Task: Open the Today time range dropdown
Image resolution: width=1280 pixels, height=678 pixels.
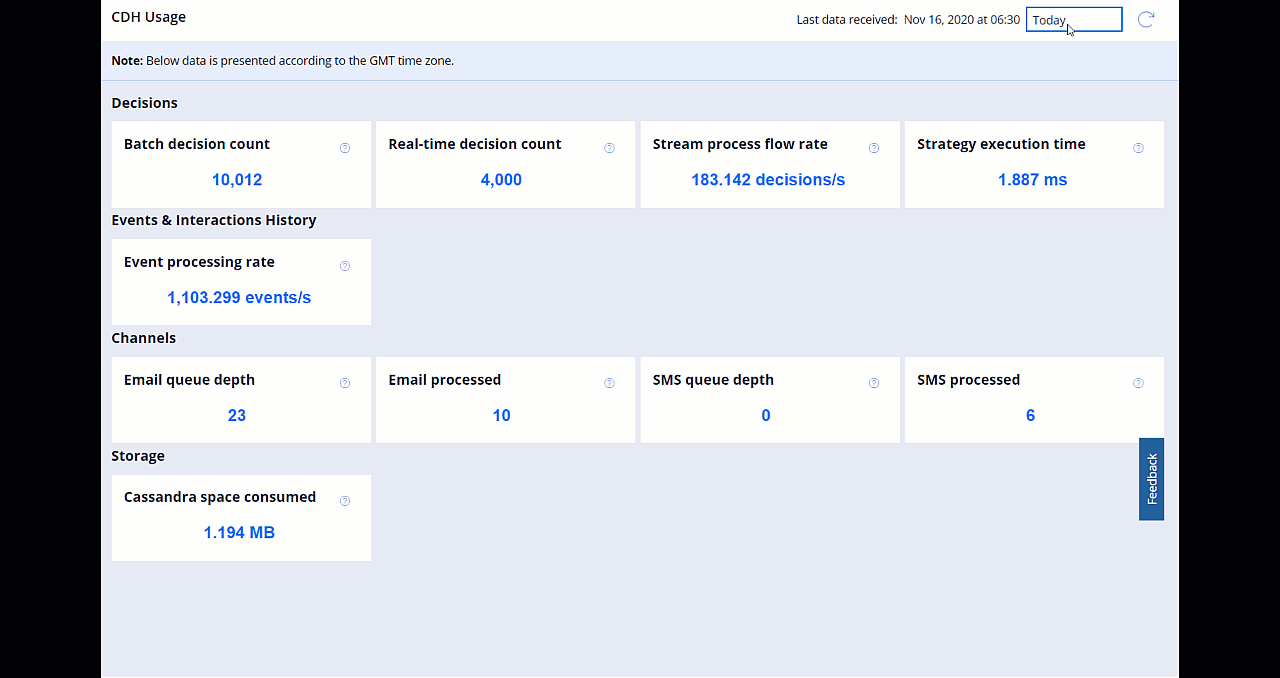Action: pyautogui.click(x=1073, y=20)
